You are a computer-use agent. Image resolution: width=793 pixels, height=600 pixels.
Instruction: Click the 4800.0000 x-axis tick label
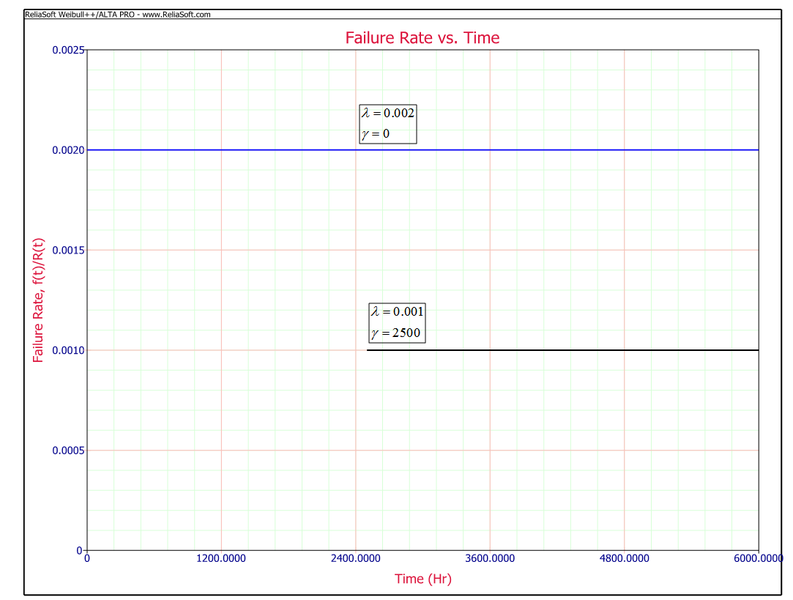click(x=623, y=560)
